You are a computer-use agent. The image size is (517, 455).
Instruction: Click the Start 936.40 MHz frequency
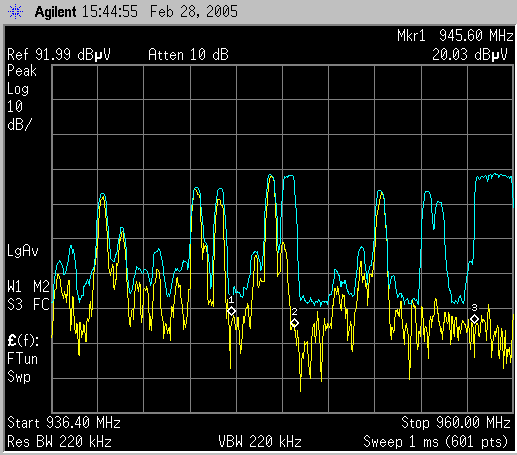point(64,423)
